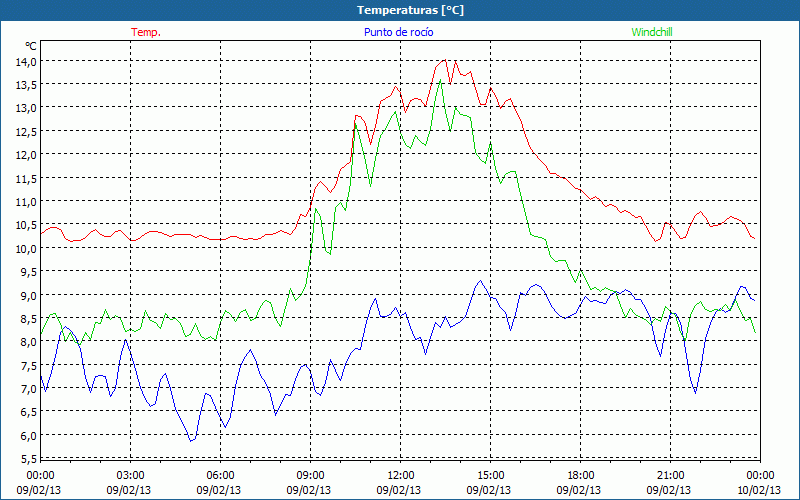
Task: Click the 6,5 y-axis value
Action: pos(28,412)
